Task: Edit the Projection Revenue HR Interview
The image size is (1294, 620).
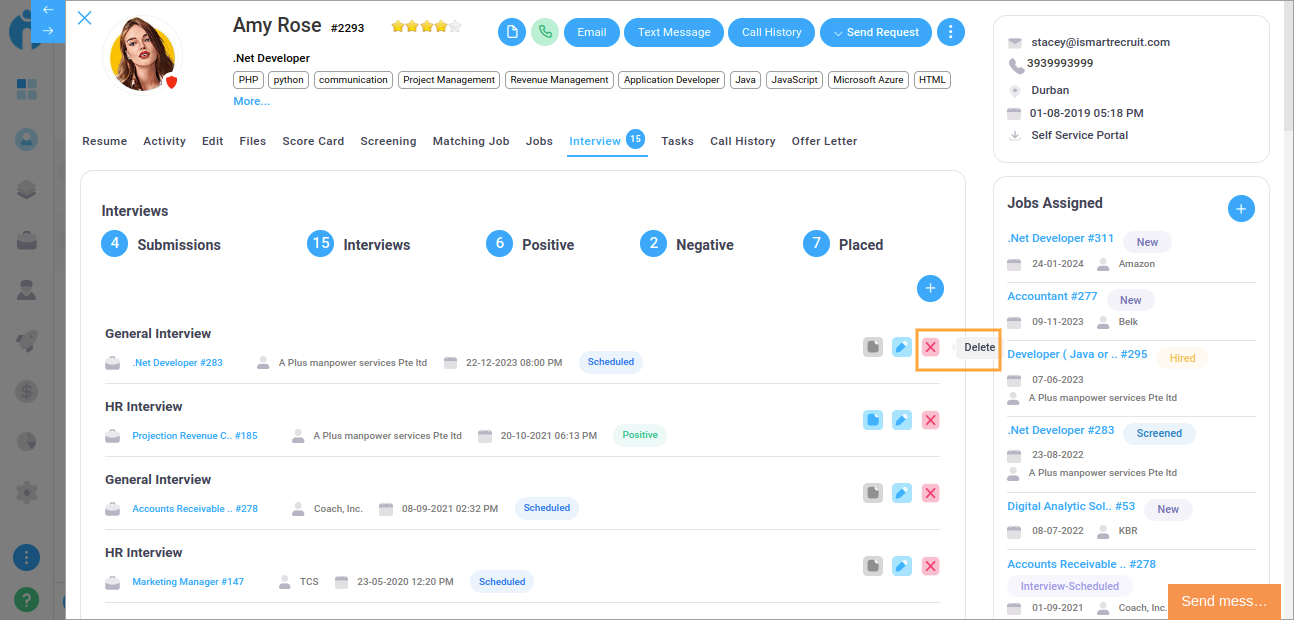Action: [901, 420]
